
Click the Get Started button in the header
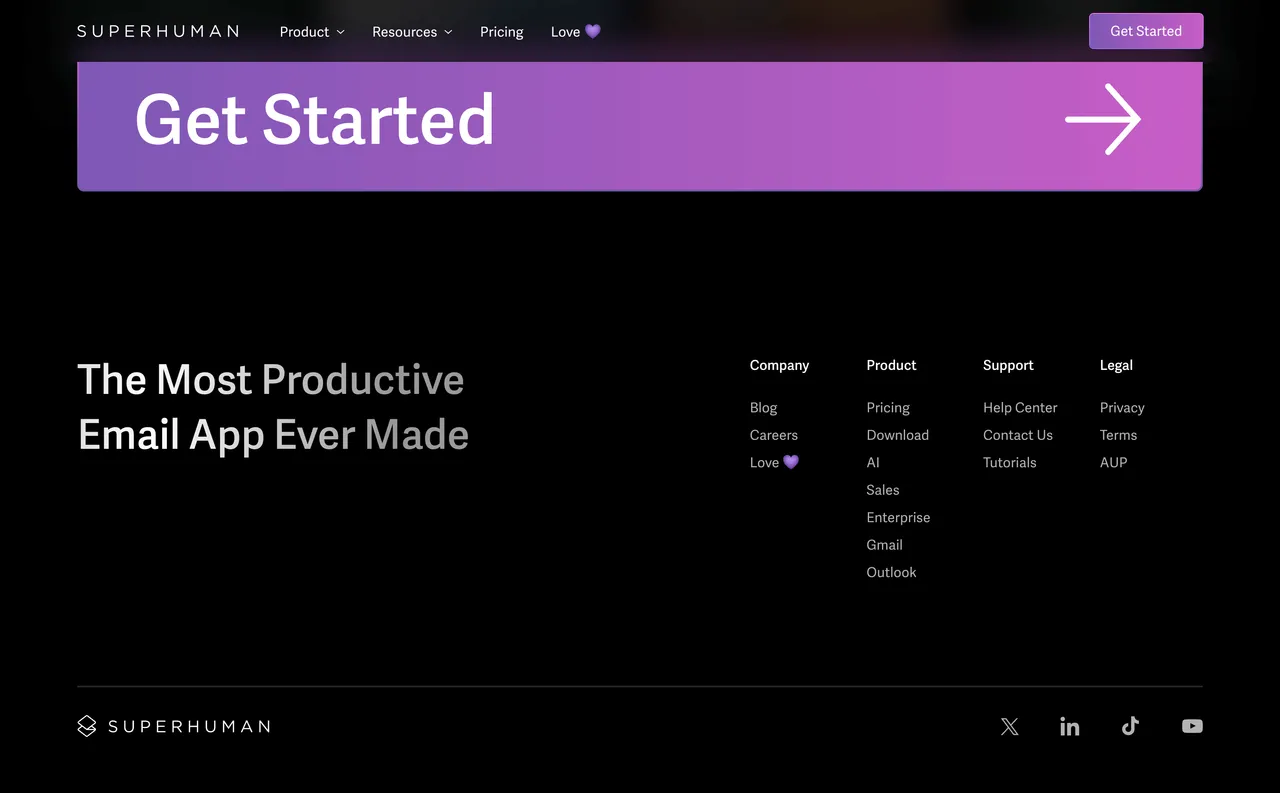pos(1146,31)
